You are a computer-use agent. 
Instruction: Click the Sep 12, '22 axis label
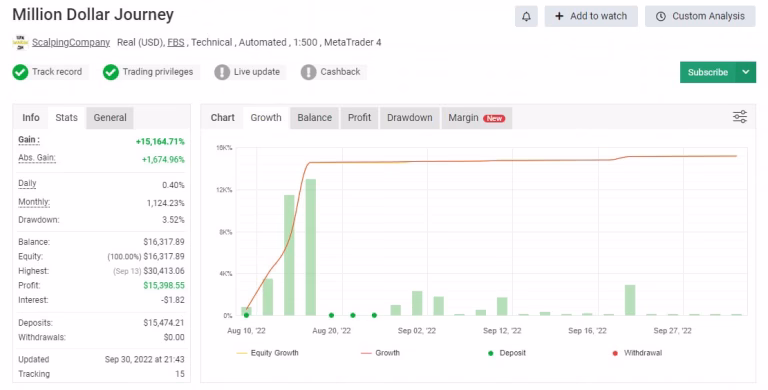click(502, 331)
